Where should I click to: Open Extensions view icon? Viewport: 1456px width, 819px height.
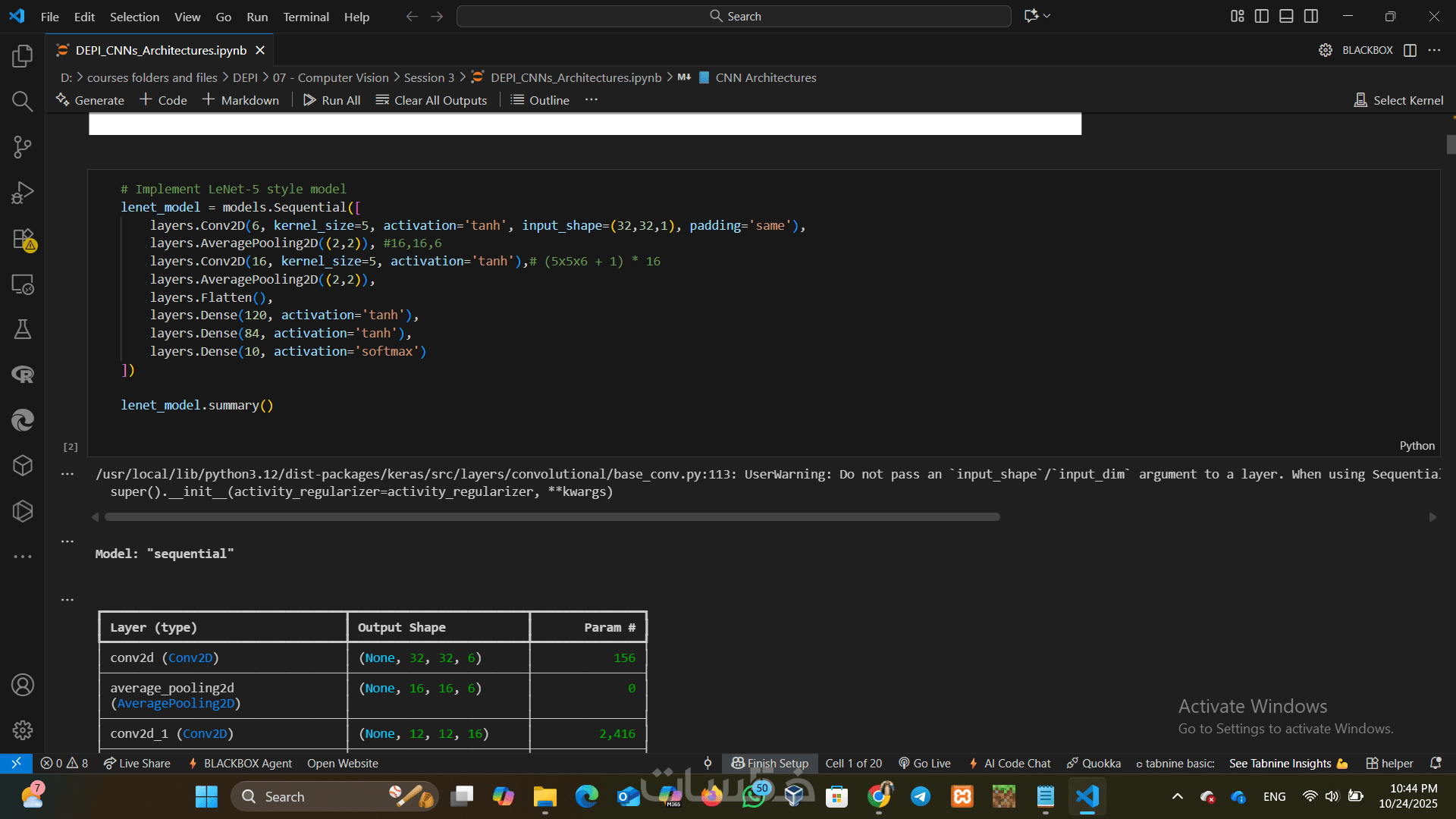(23, 239)
